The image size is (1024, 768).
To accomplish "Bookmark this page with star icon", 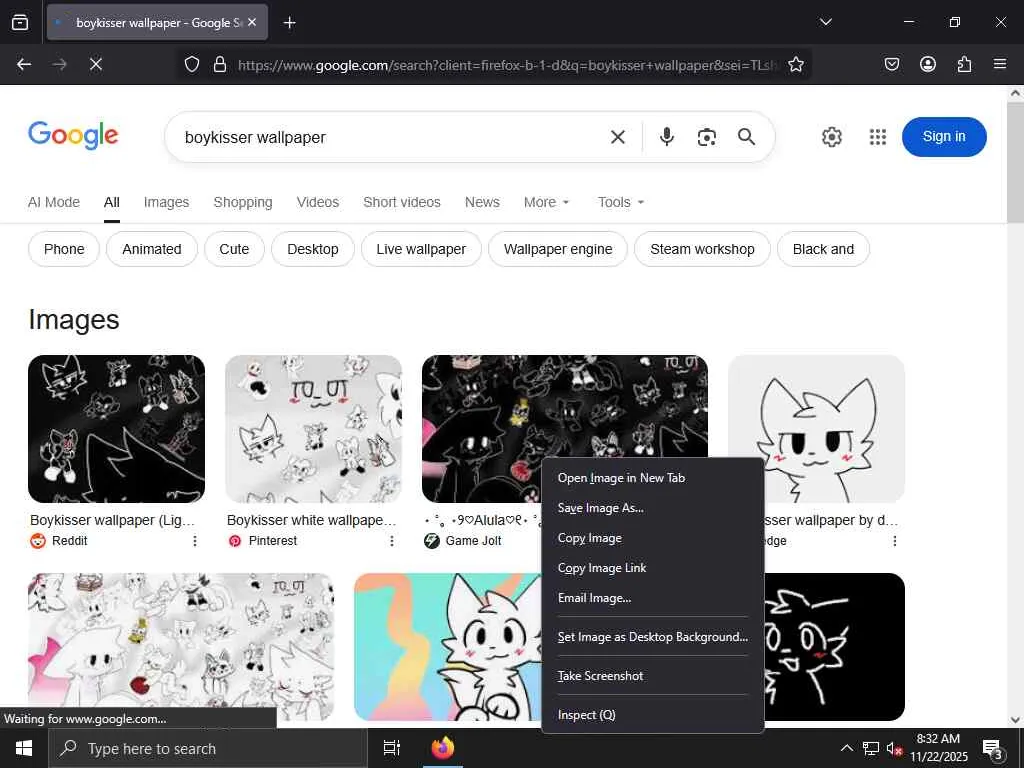I will (795, 64).
